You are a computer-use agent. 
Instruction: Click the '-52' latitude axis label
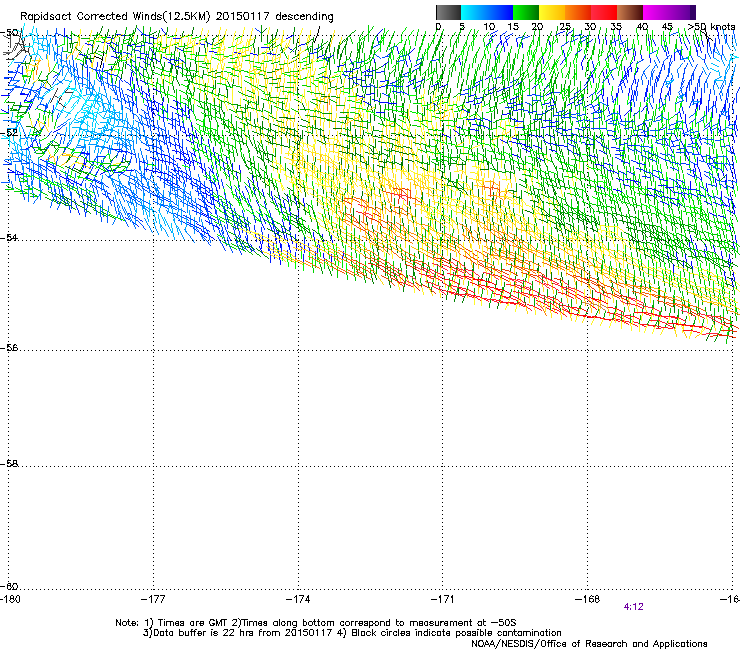click(x=9, y=133)
